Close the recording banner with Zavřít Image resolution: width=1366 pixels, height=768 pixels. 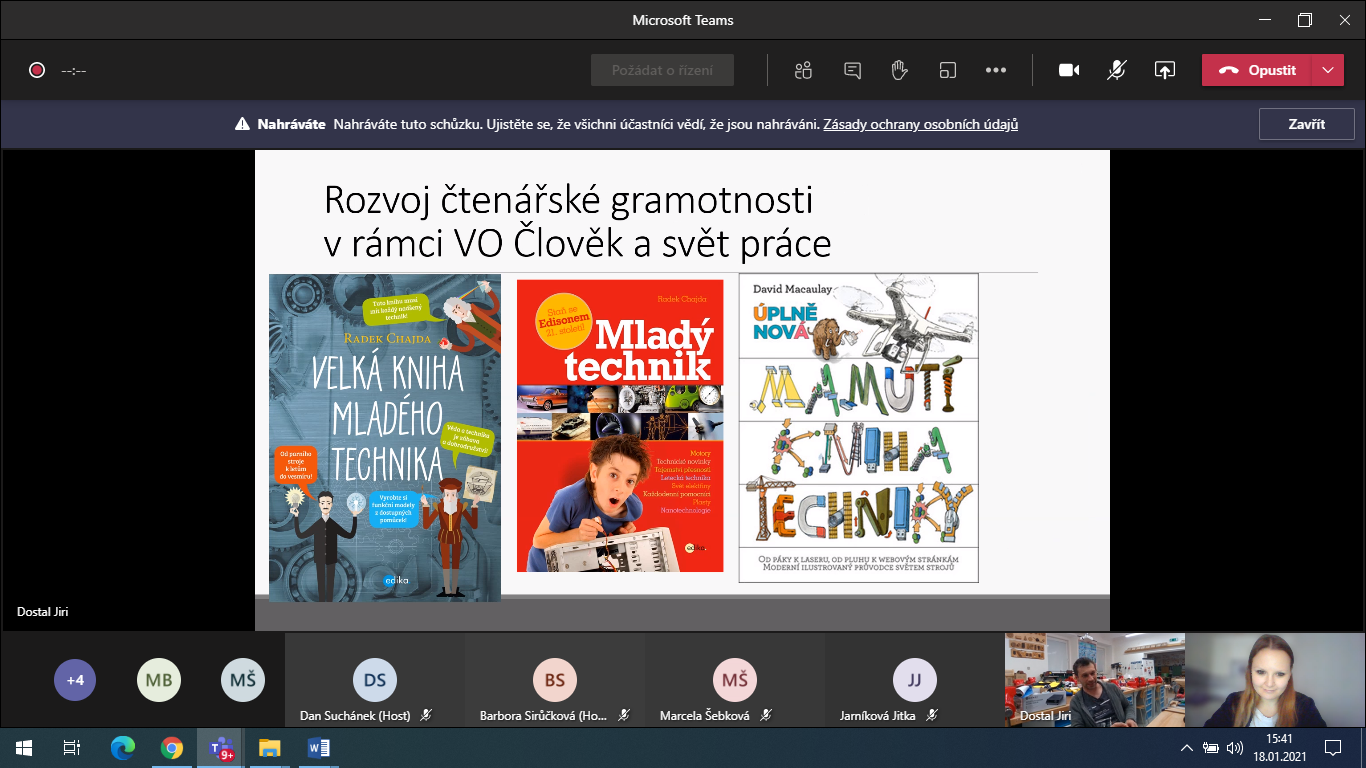pyautogui.click(x=1306, y=124)
